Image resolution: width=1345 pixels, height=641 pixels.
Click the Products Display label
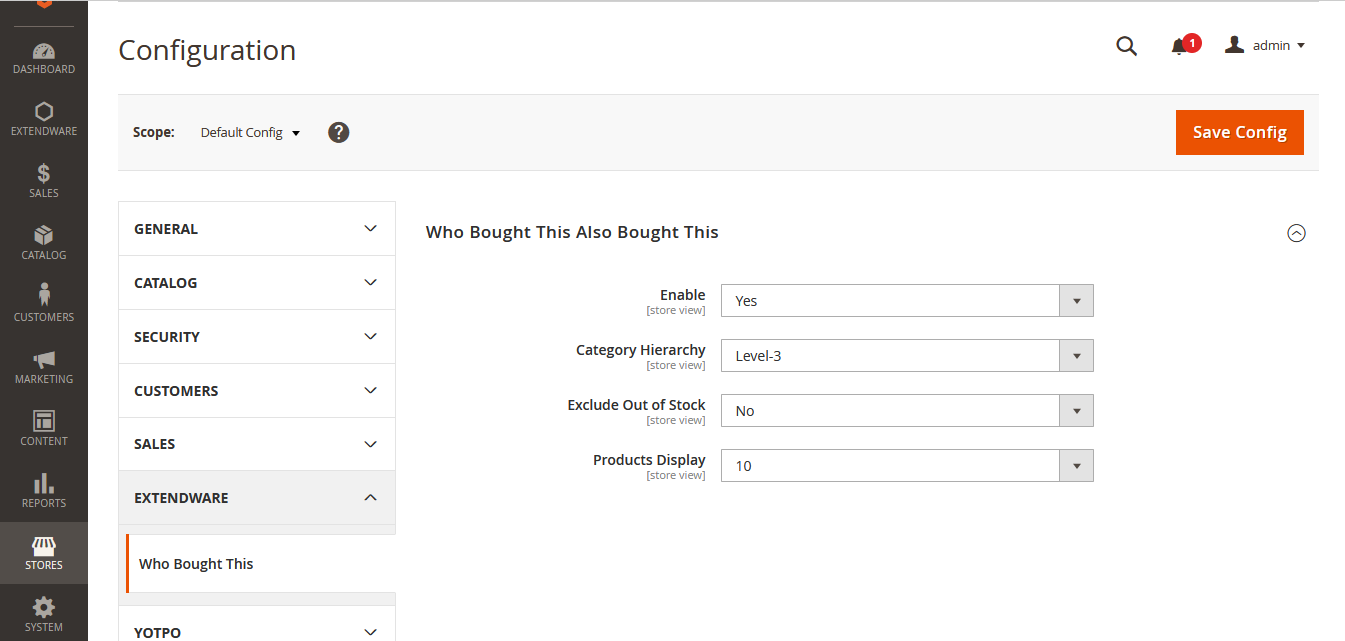[649, 460]
